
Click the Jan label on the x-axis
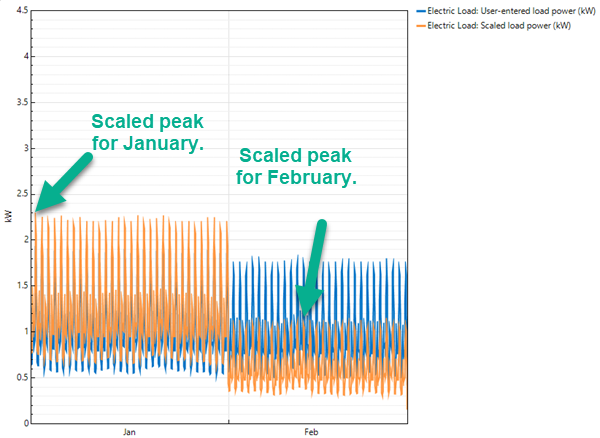pos(130,433)
